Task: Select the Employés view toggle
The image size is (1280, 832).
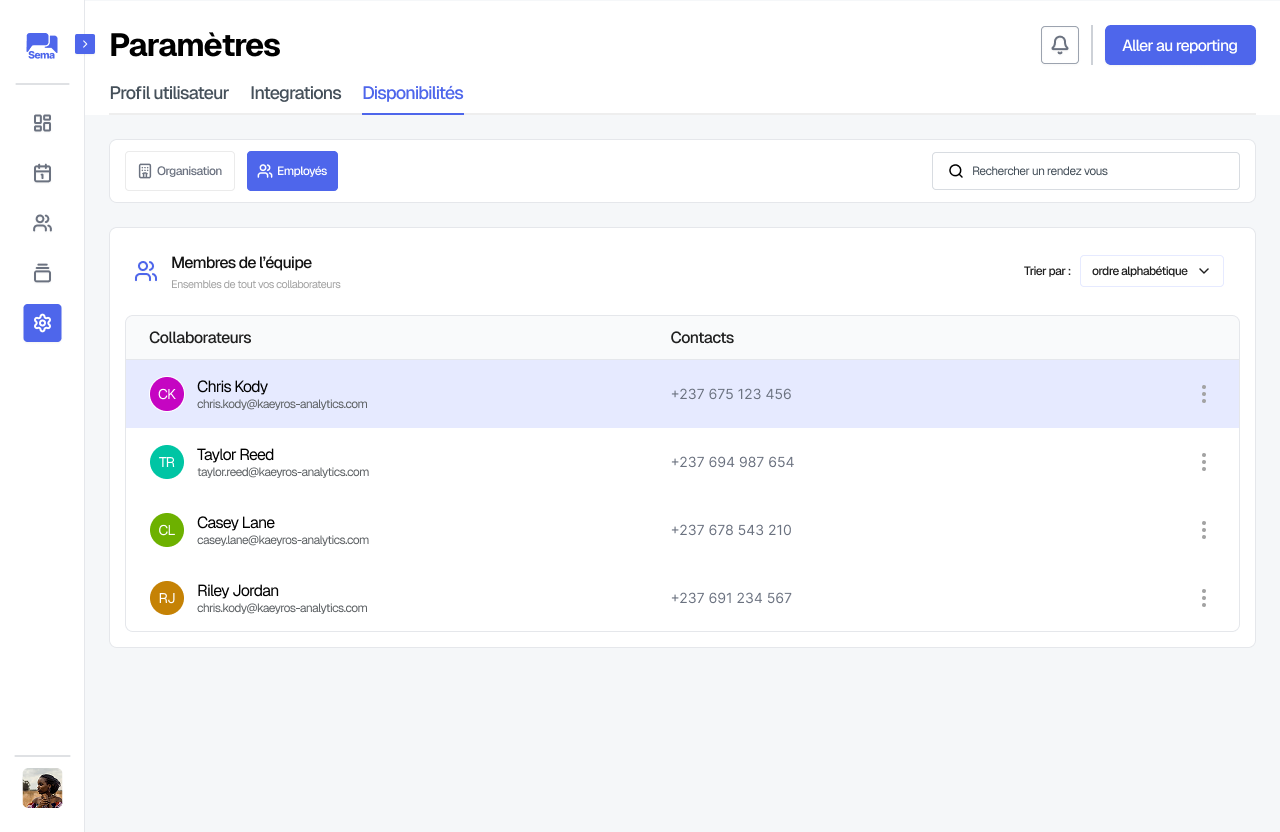Action: tap(292, 171)
